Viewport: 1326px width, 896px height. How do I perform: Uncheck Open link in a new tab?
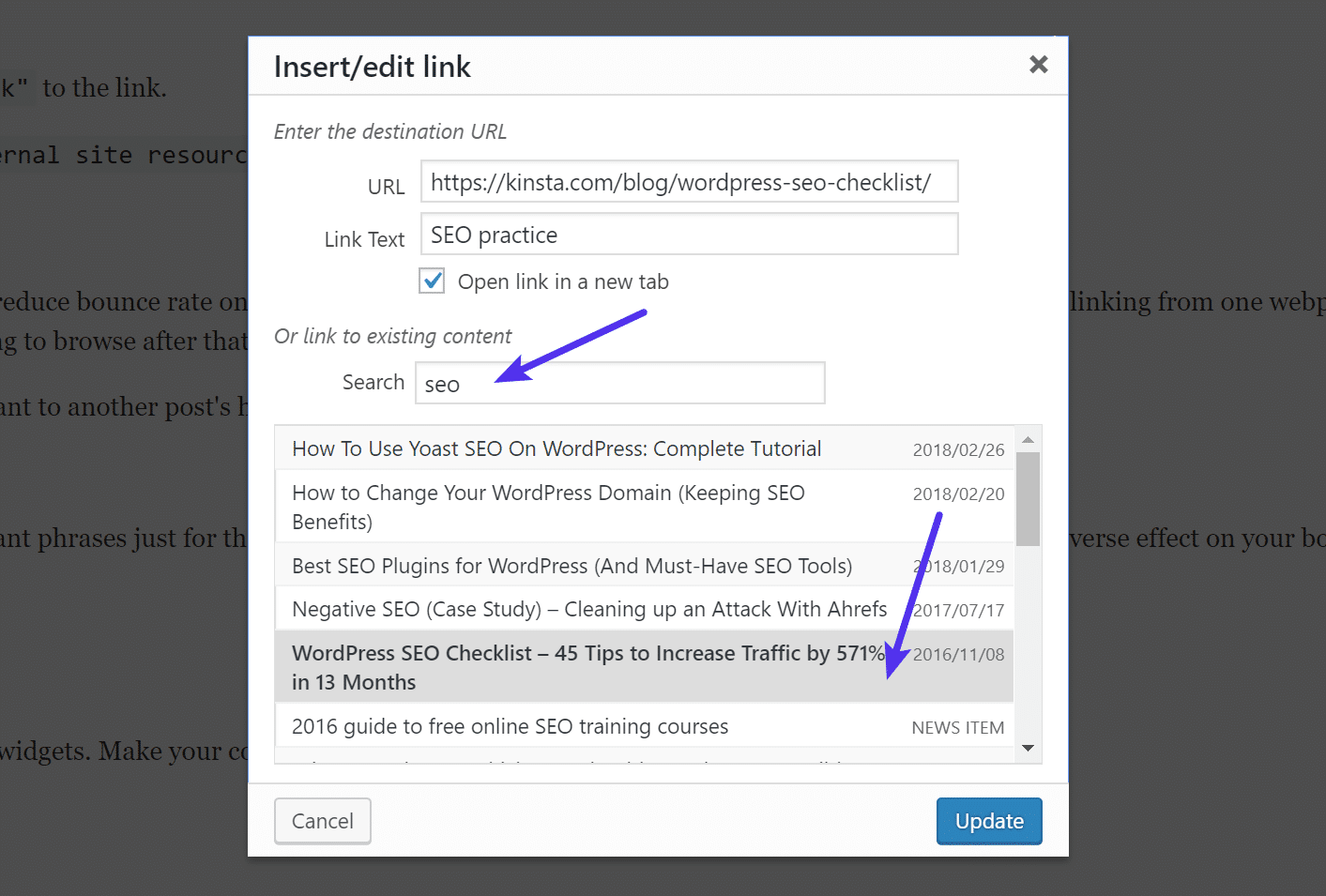(432, 281)
